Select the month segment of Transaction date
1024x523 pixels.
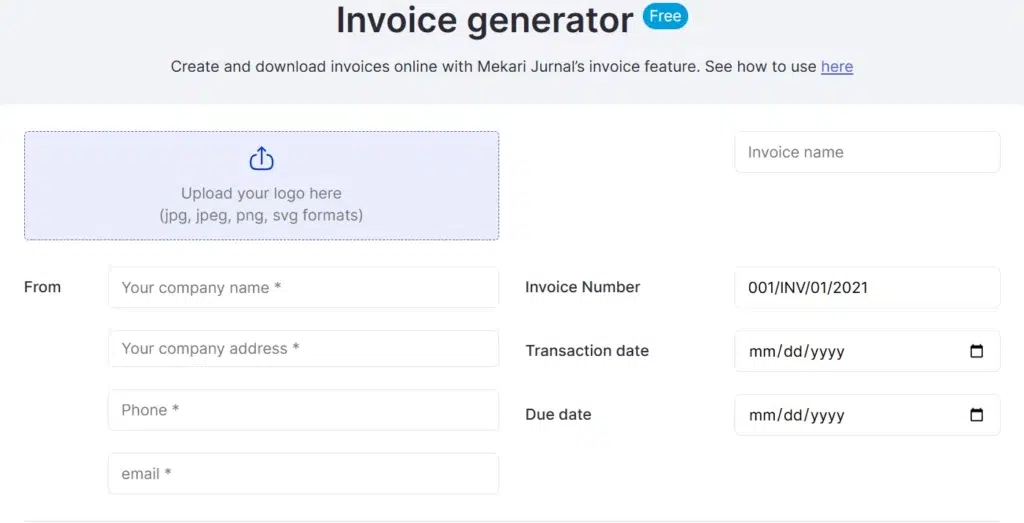coord(760,351)
